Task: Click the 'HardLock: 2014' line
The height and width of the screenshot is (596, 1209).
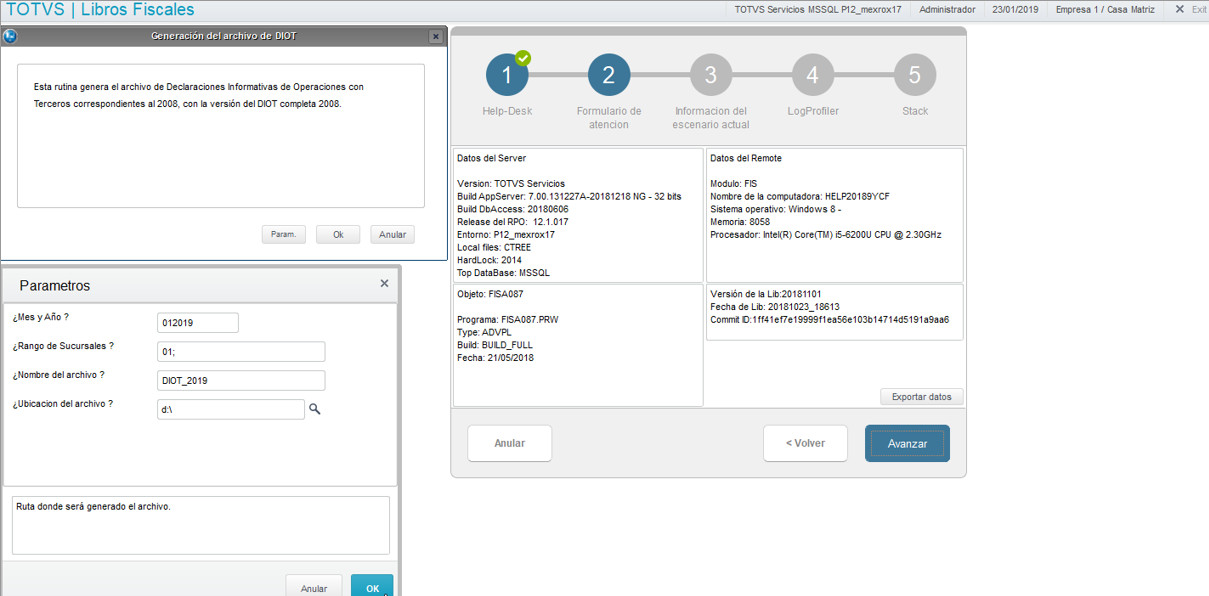Action: [x=489, y=260]
